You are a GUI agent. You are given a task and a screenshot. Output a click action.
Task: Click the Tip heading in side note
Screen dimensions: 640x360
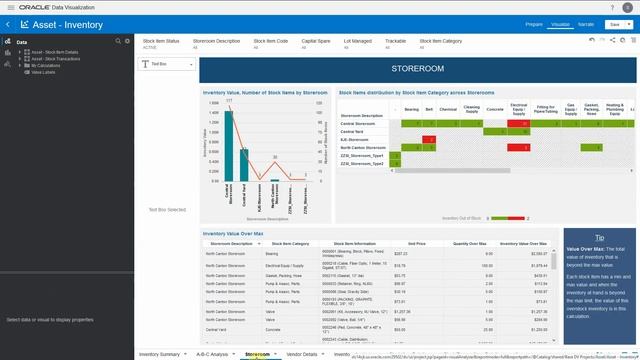[x=599, y=238]
